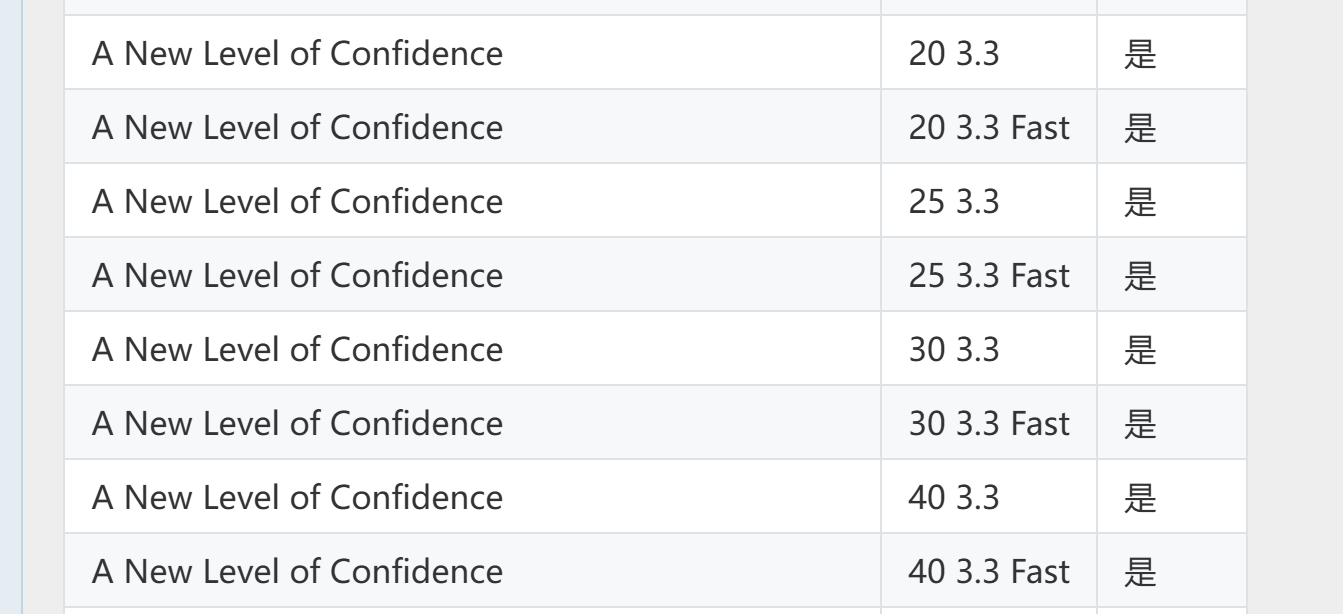Click the "20 3.3 Fast" version cell
Viewport: 1343px width, 614px height.
click(x=989, y=127)
